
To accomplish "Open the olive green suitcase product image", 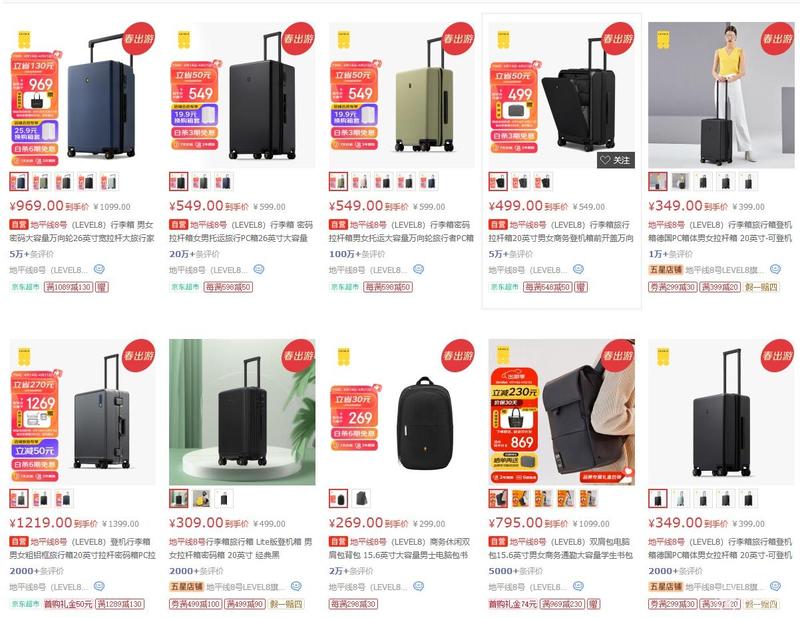I will coord(402,95).
